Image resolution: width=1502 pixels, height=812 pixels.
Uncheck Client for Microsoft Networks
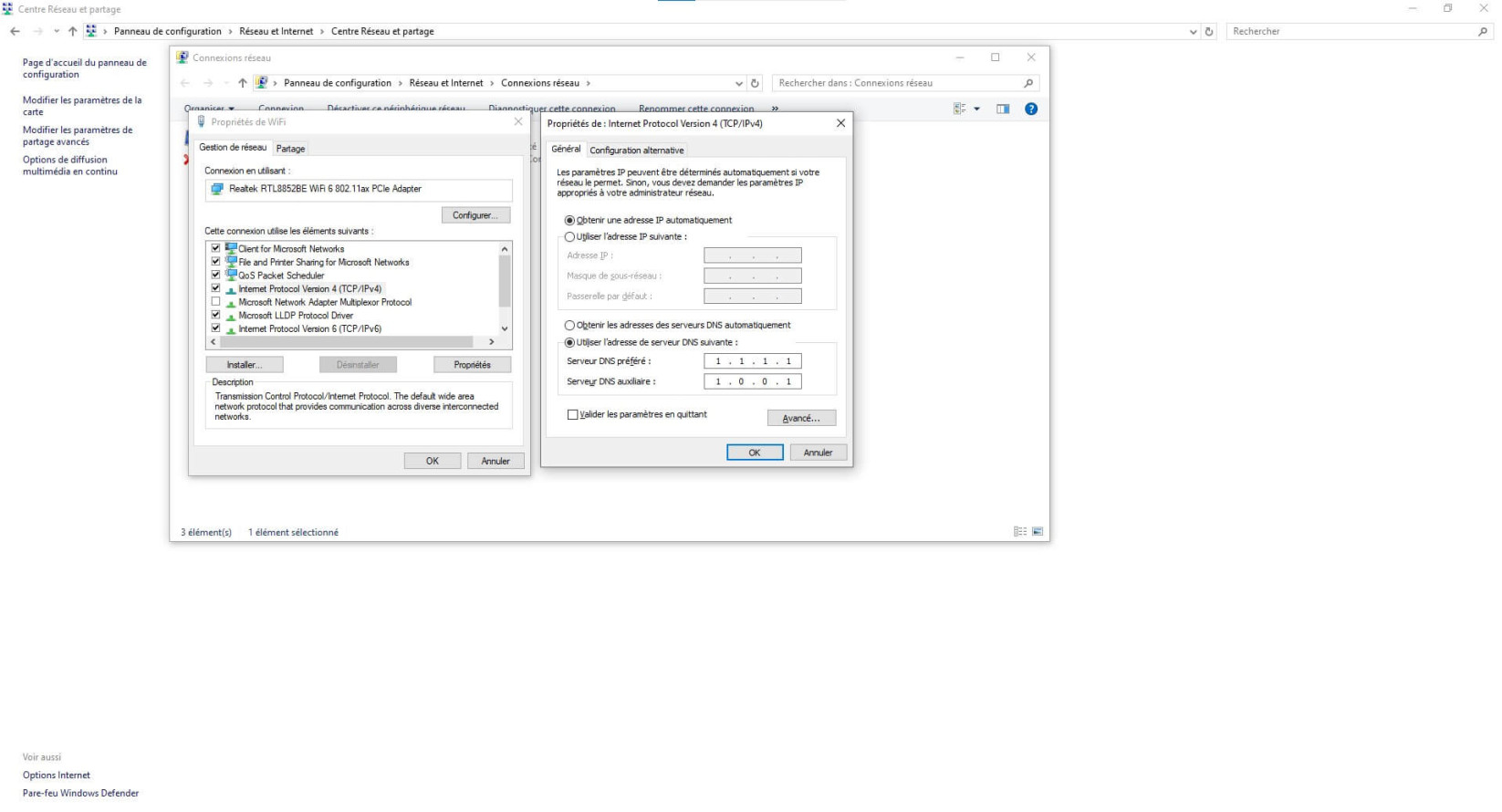tap(216, 248)
